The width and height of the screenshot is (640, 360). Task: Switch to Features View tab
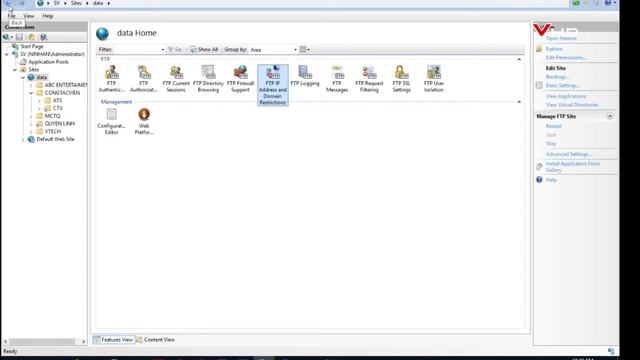[113, 340]
